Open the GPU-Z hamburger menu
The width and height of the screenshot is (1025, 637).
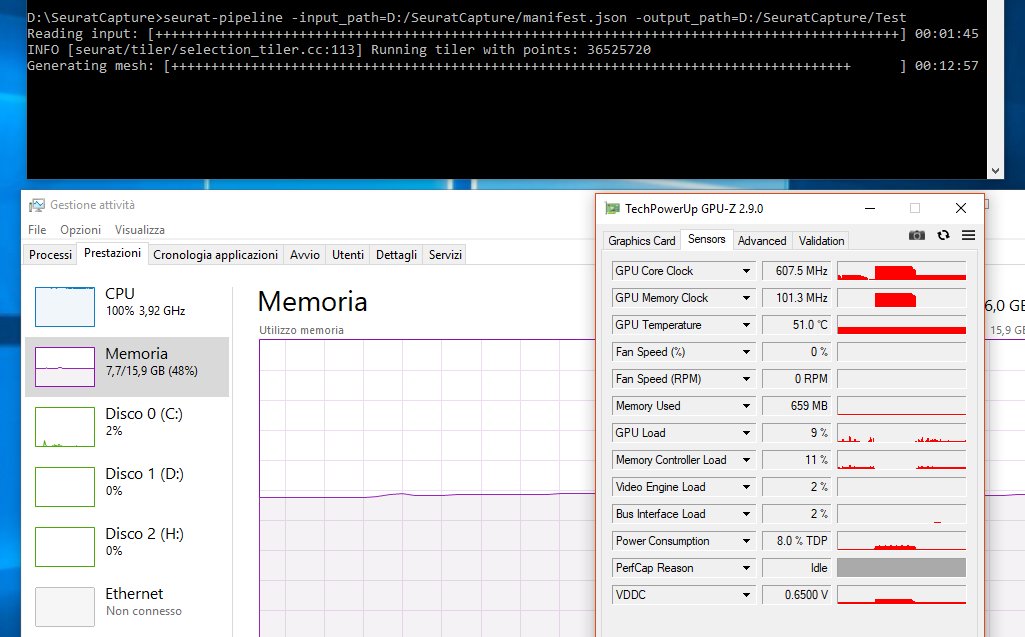coord(969,235)
